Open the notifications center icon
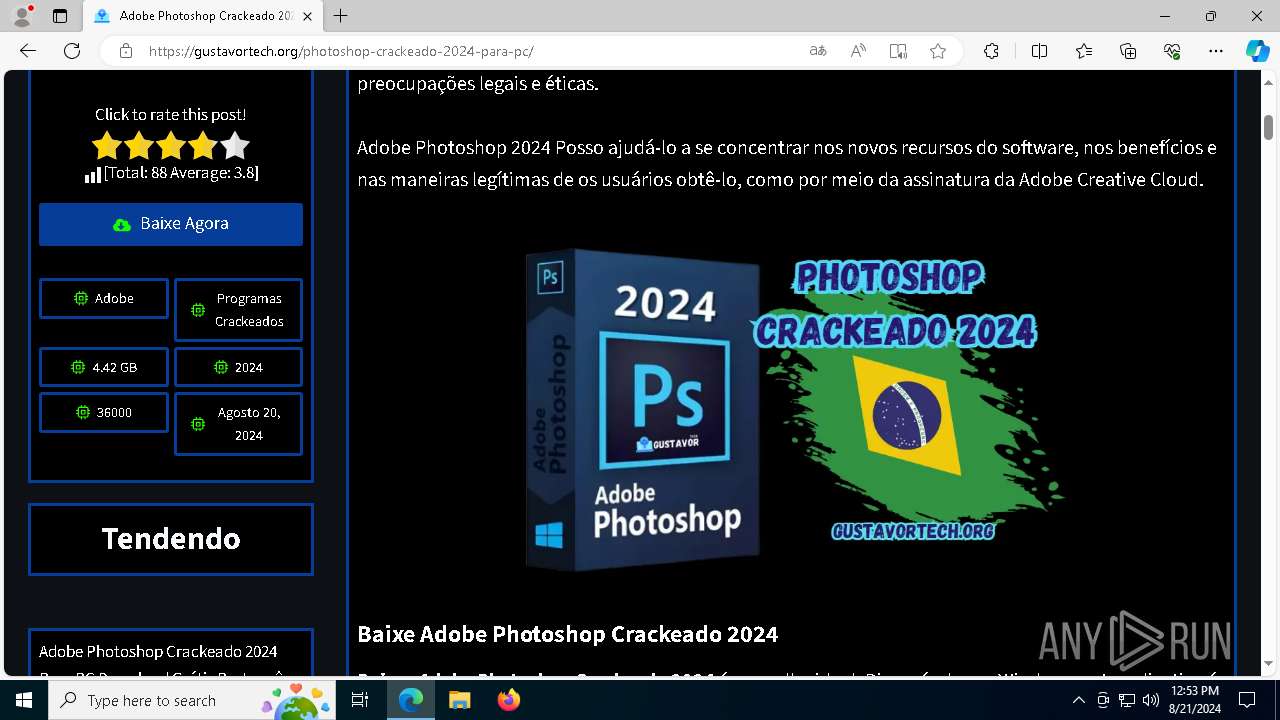This screenshot has height=720, width=1280. pos(1246,701)
